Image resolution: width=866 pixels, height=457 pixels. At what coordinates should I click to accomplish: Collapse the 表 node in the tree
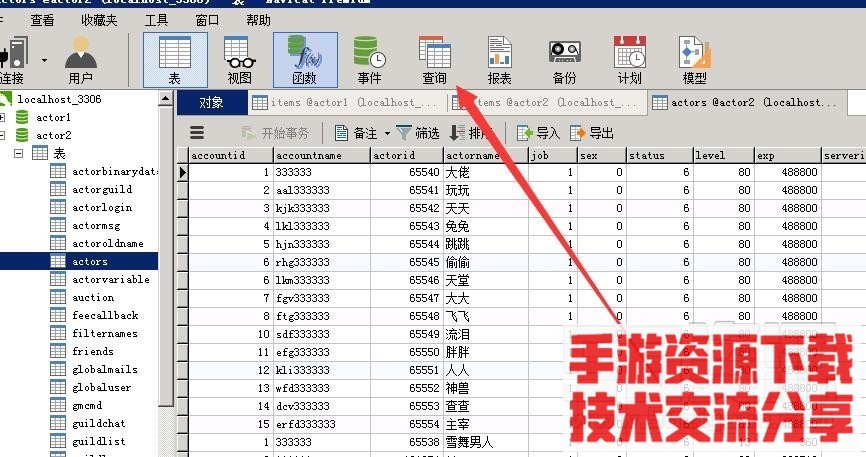point(18,154)
